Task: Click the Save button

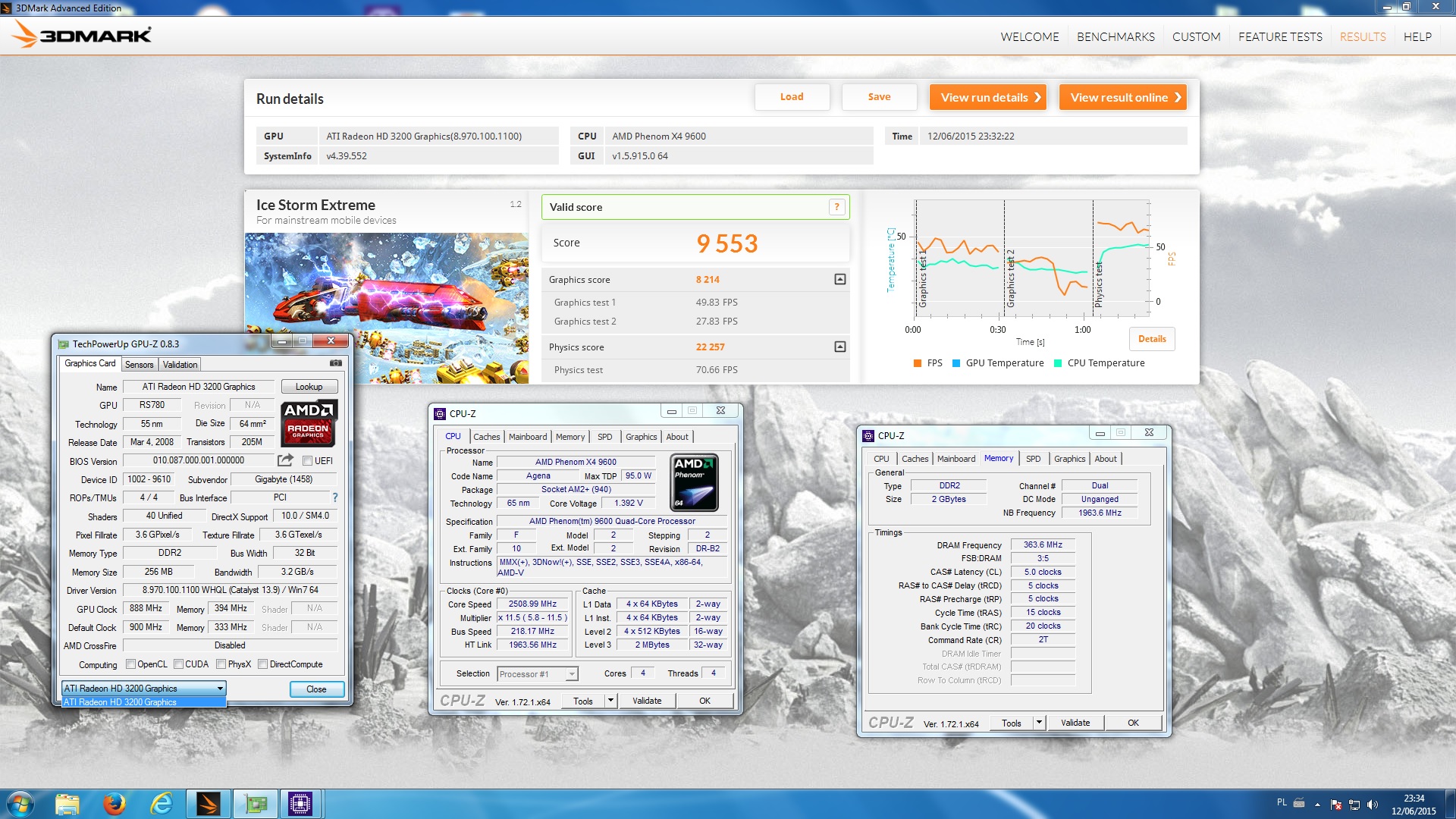Action: click(x=879, y=97)
